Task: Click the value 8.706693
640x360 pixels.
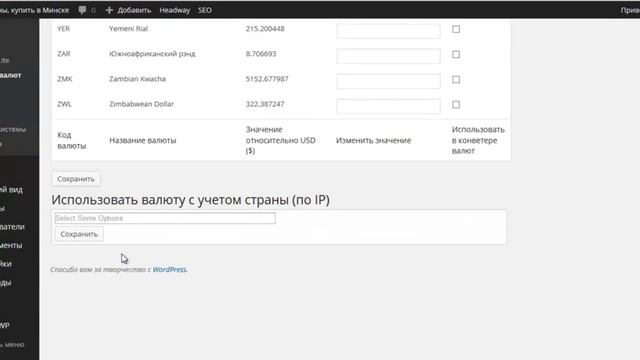Action: 261,54
